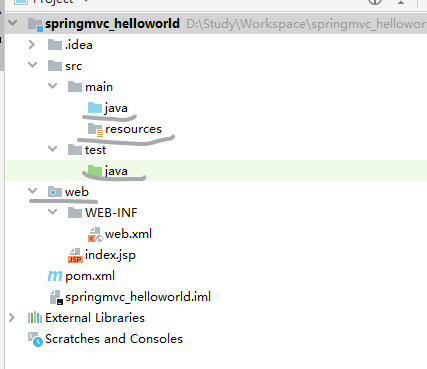Click the WEB-INF folder icon
Screen dimensions: 427x369
click(x=75, y=213)
